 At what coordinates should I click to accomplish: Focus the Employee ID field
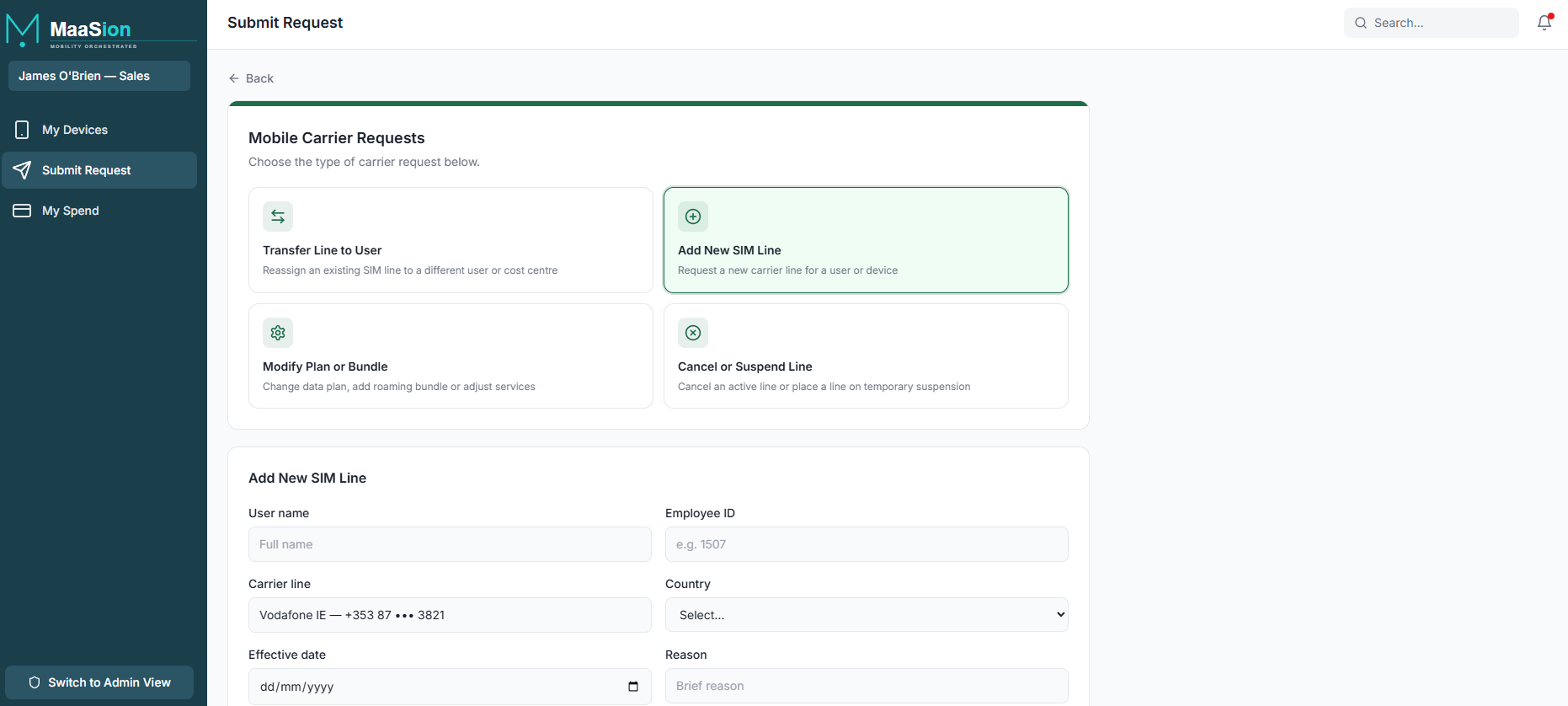(867, 544)
